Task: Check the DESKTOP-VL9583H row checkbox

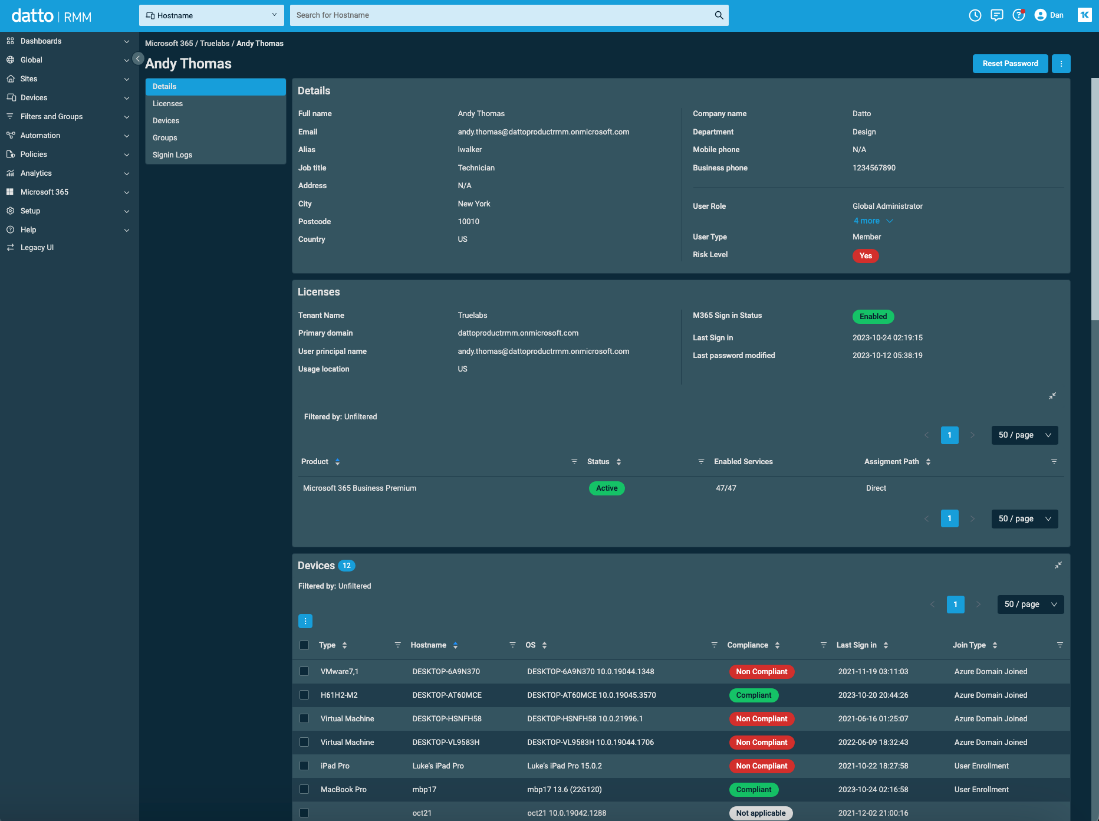Action: tap(304, 742)
